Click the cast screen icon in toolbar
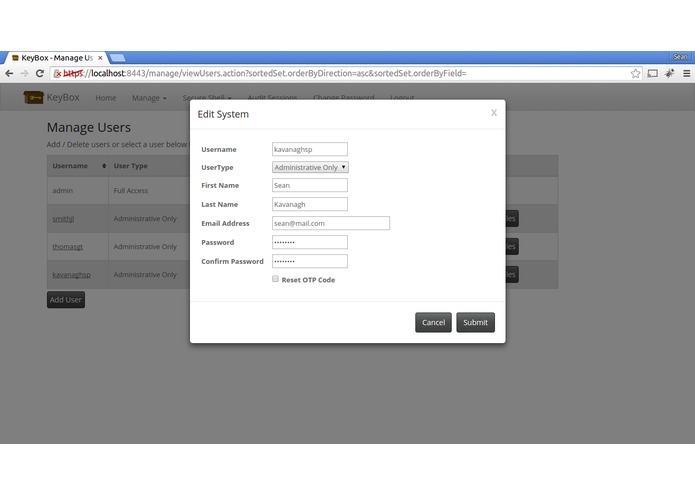 (652, 74)
